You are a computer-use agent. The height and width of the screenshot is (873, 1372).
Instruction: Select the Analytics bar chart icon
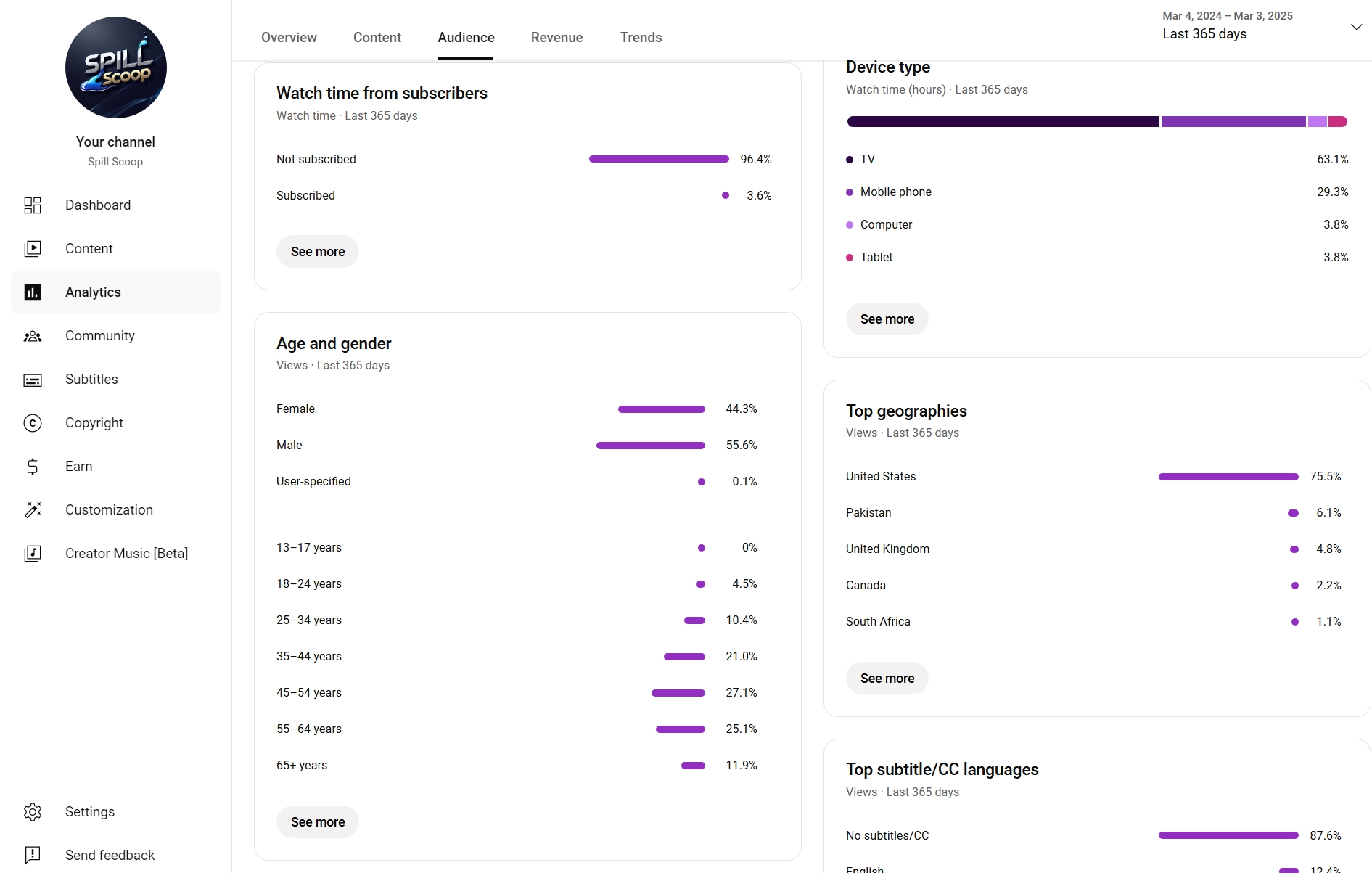[33, 292]
